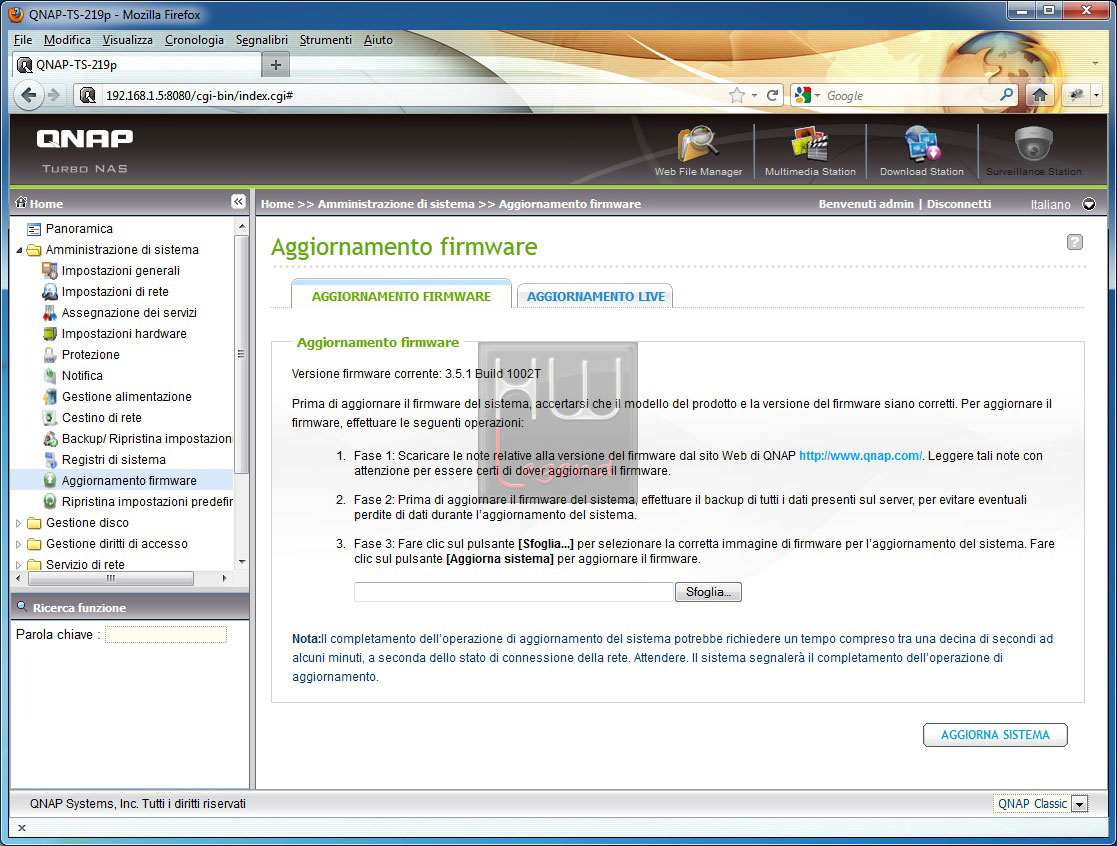Open the Visualizza menu
Viewport: 1117px width, 846px height.
(128, 40)
